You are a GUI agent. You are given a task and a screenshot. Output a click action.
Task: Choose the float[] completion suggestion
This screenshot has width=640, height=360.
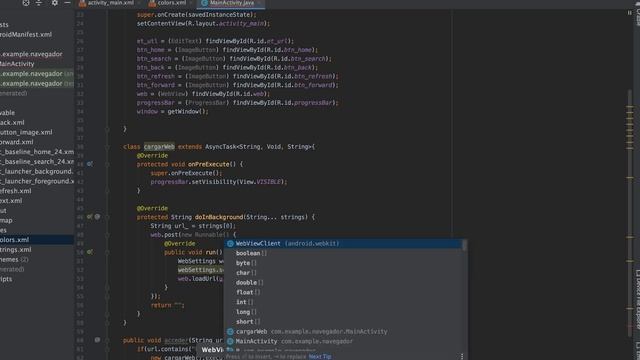pos(342,292)
